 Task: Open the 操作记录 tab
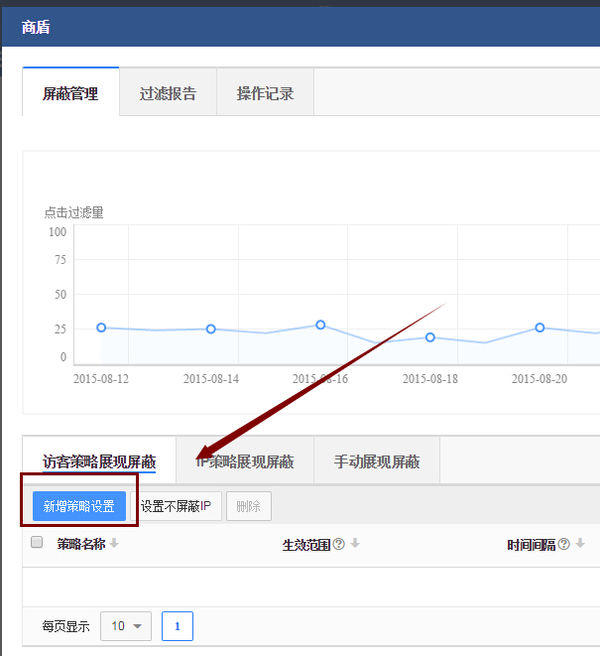pos(265,94)
